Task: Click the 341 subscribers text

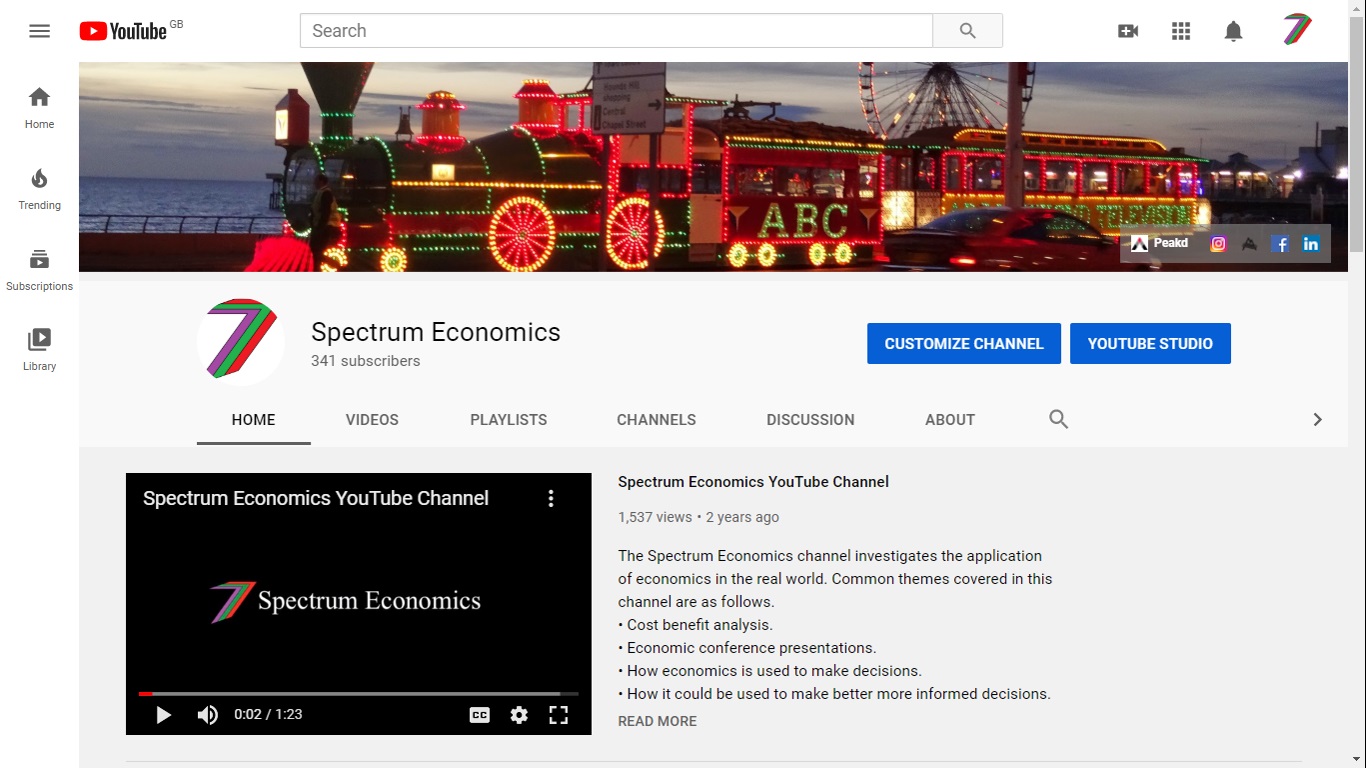Action: point(365,361)
